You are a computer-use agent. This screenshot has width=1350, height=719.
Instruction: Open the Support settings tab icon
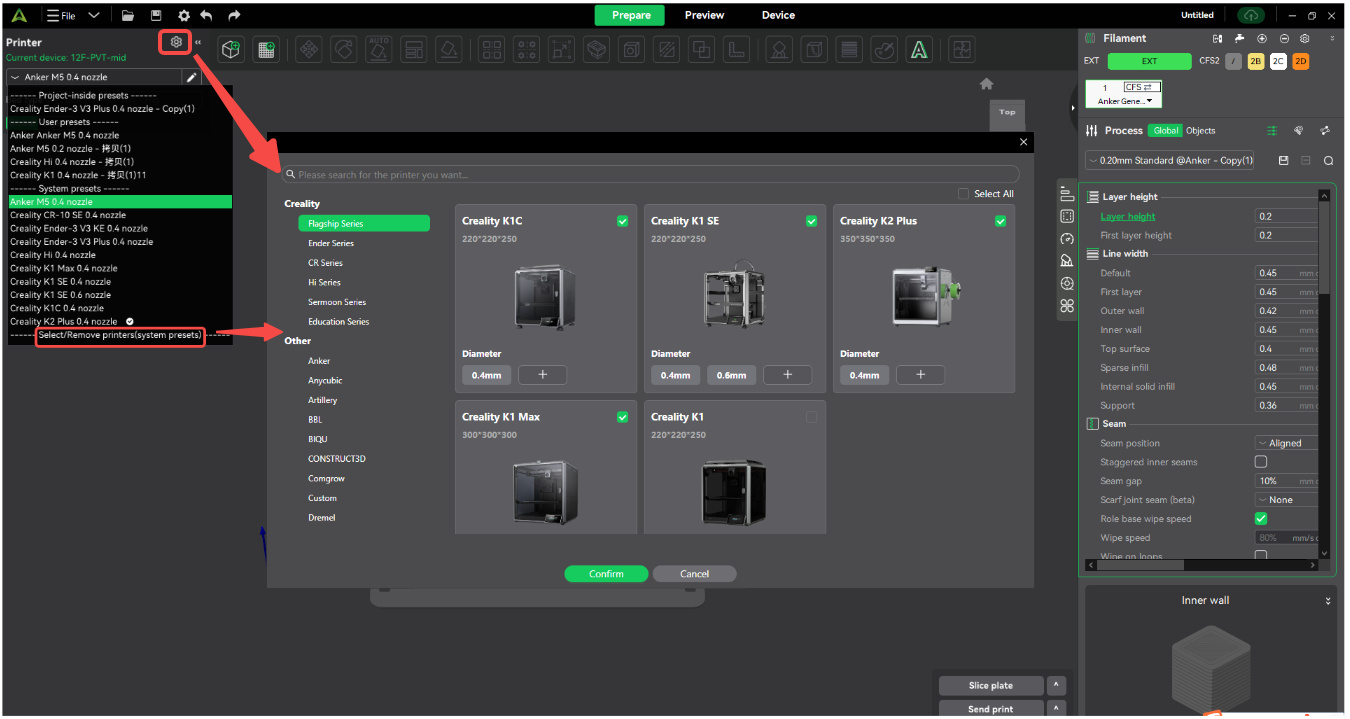[1067, 261]
